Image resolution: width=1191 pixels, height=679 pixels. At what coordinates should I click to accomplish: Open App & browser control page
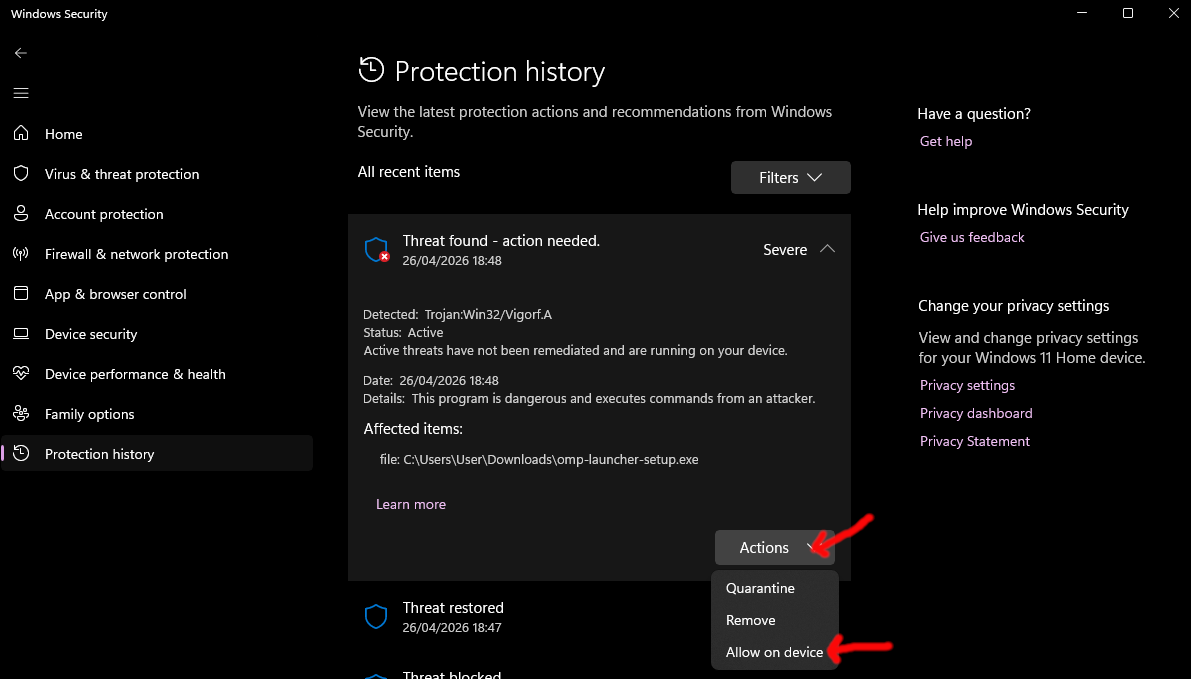coord(156,294)
